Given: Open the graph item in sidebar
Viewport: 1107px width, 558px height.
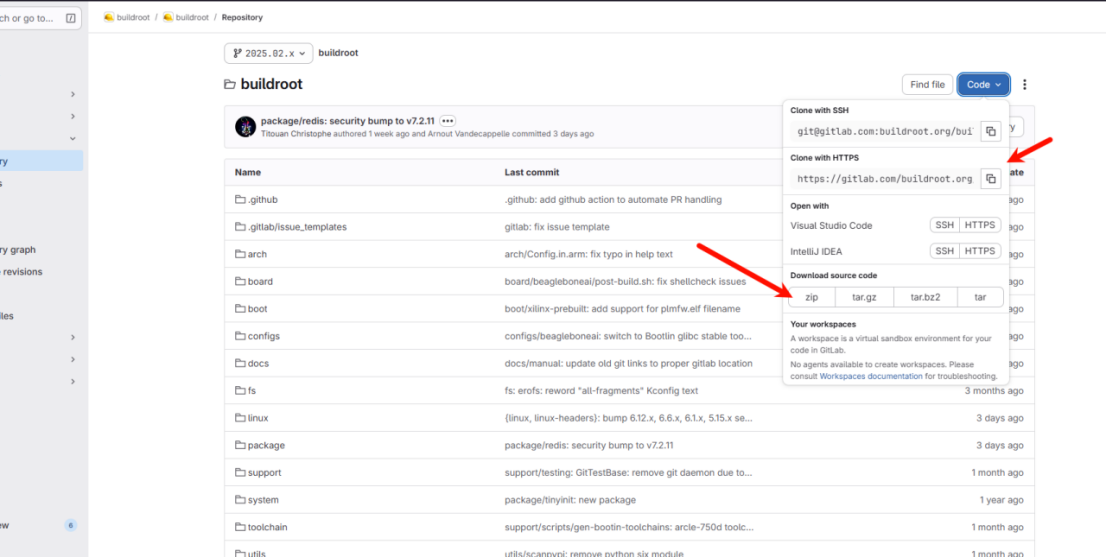Looking at the screenshot, I should [x=18, y=249].
